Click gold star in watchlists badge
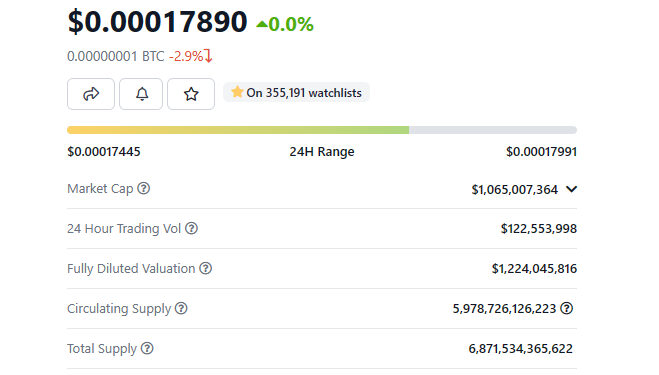The height and width of the screenshot is (375, 659). click(237, 92)
